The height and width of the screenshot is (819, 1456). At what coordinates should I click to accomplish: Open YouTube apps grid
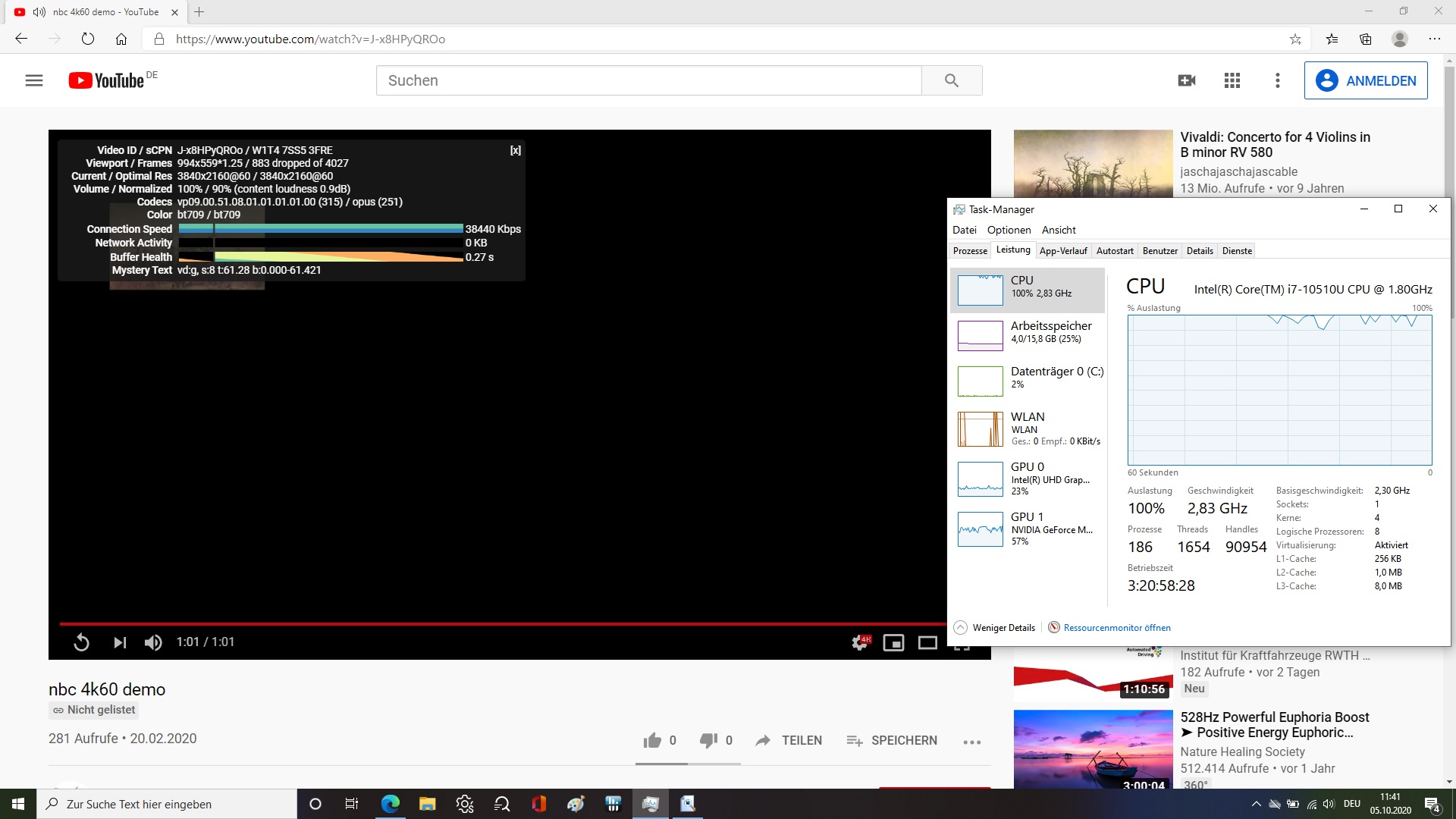1232,80
